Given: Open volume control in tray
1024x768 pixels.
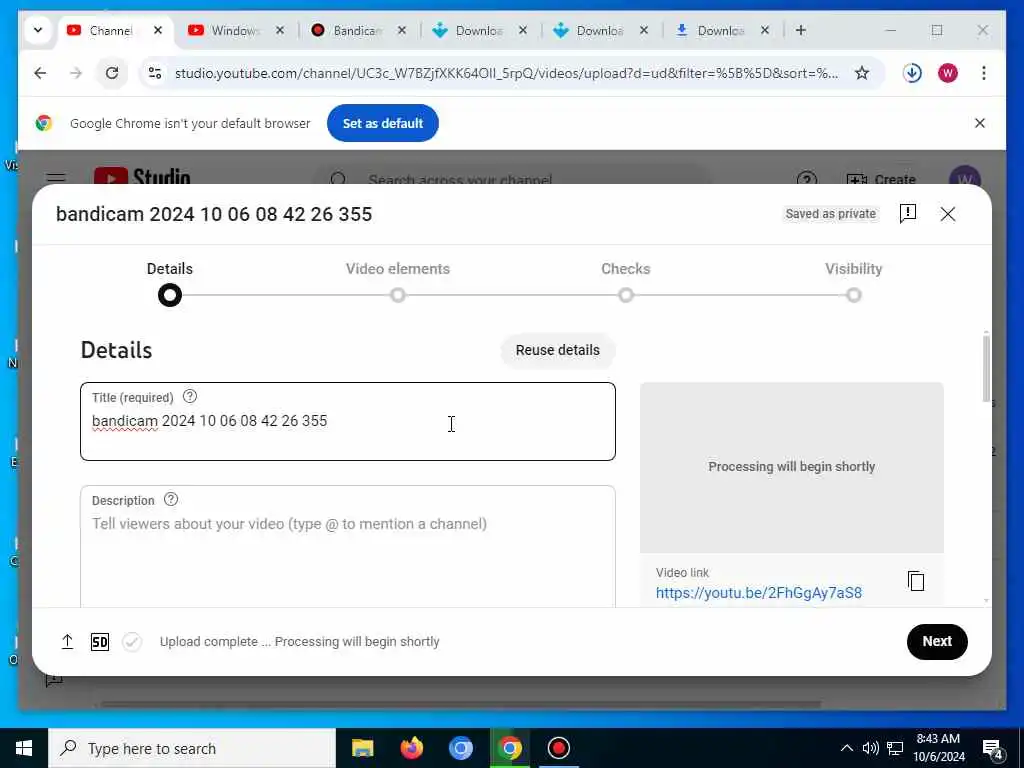Looking at the screenshot, I should [870, 748].
